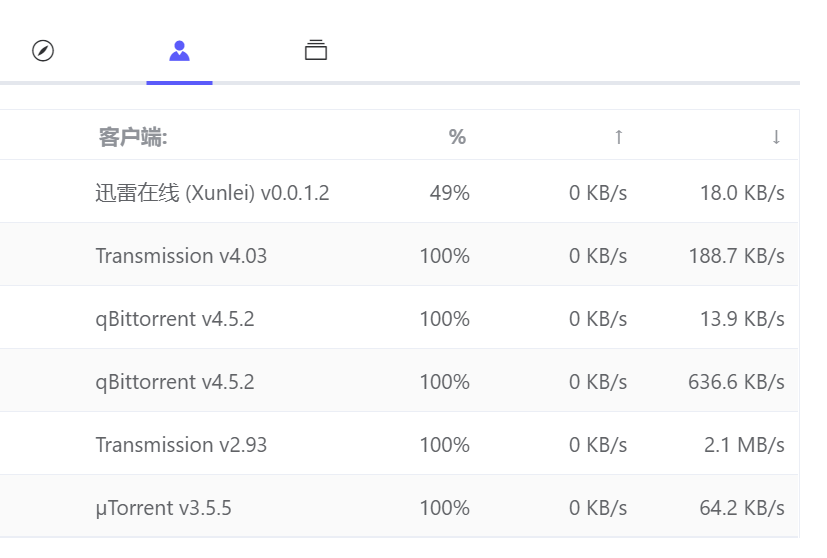The height and width of the screenshot is (558, 827).
Task: Click the 13.9 KB/s download speed cell
Action: (x=742, y=319)
